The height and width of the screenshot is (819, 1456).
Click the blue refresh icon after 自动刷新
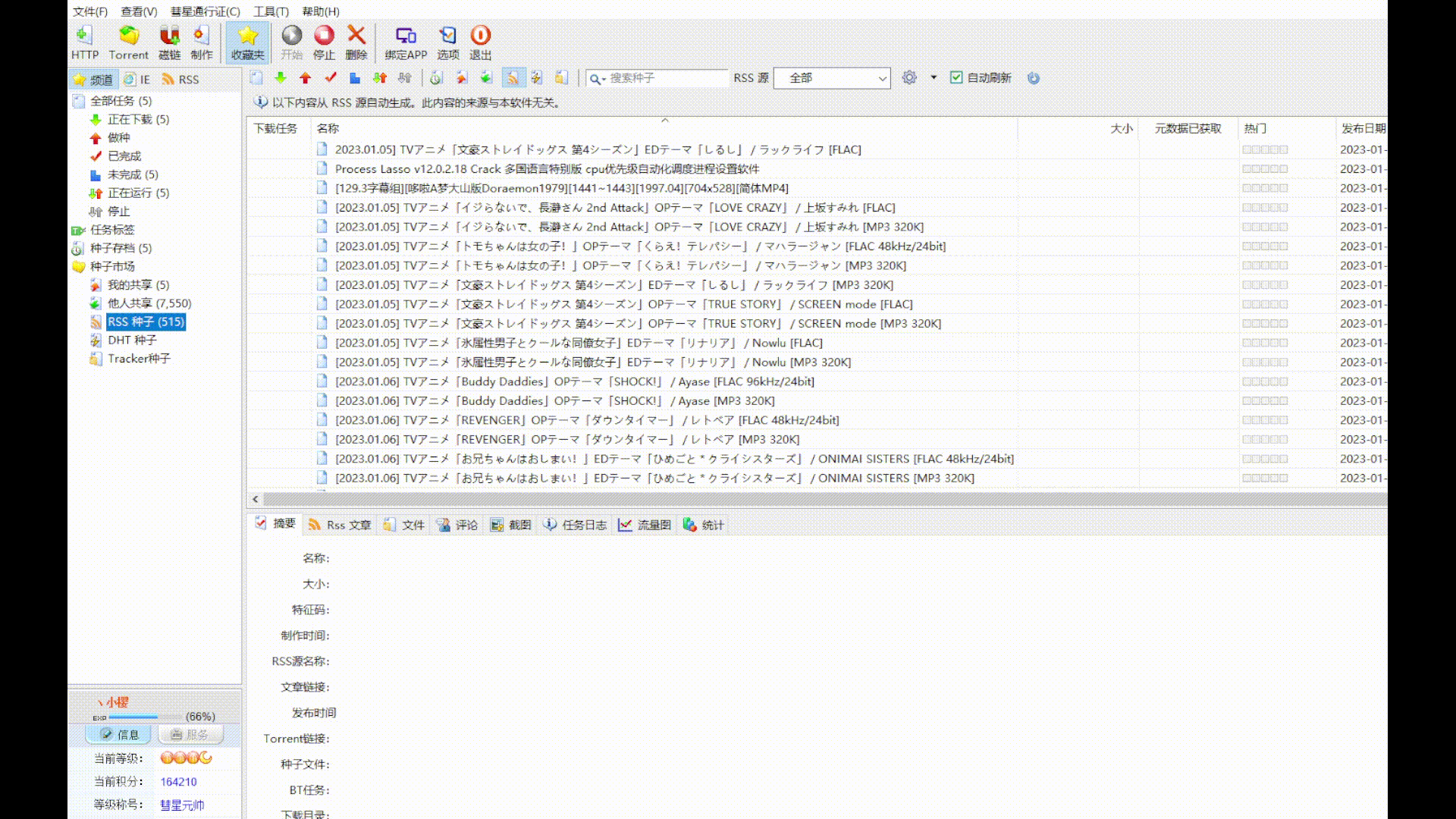coord(1033,77)
